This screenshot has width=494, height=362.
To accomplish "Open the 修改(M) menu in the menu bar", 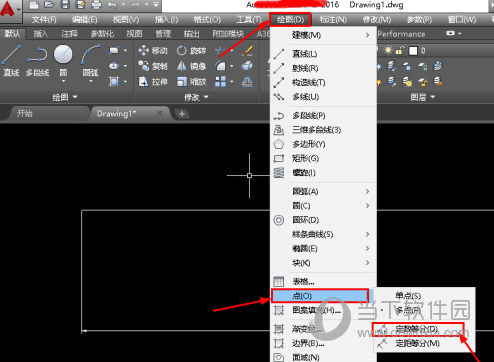I will 377,20.
